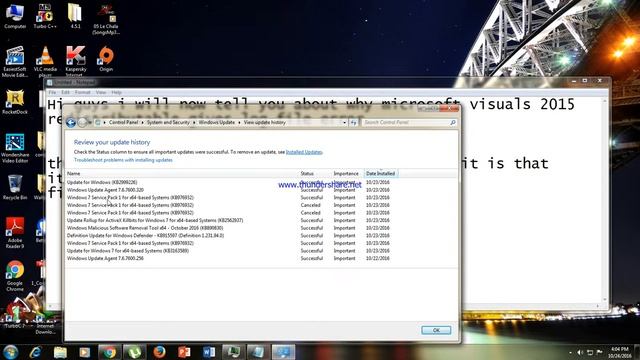Screen dimensions: 640x360
Task: Go back with the blue Back arrow
Action: [x=71, y=122]
